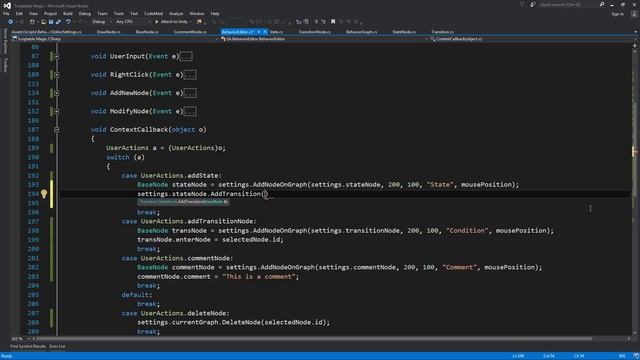Expand the collapsed AddNewNode method

tap(56, 93)
